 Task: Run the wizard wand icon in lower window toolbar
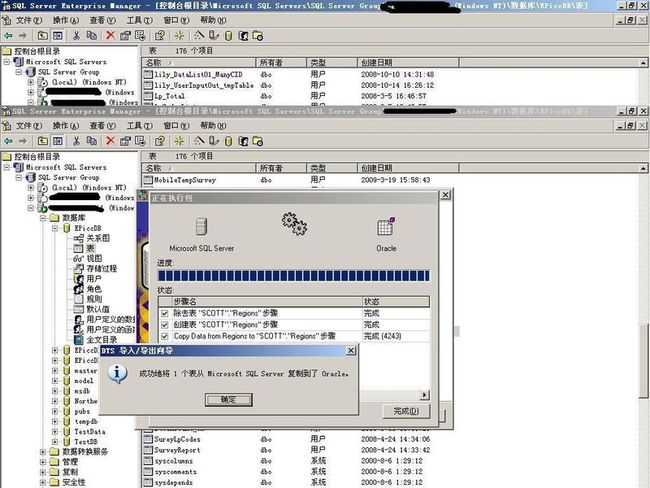pyautogui.click(x=199, y=141)
